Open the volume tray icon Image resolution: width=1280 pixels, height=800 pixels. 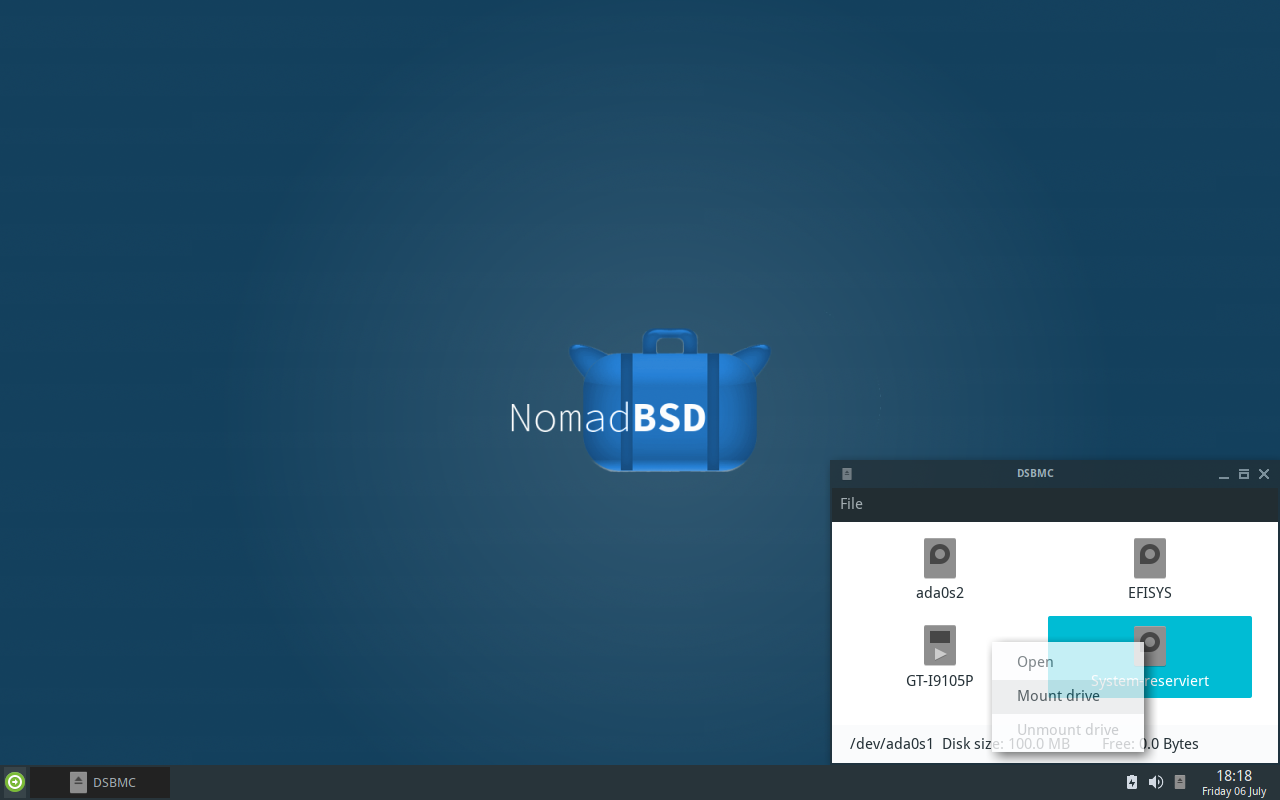click(x=1156, y=782)
